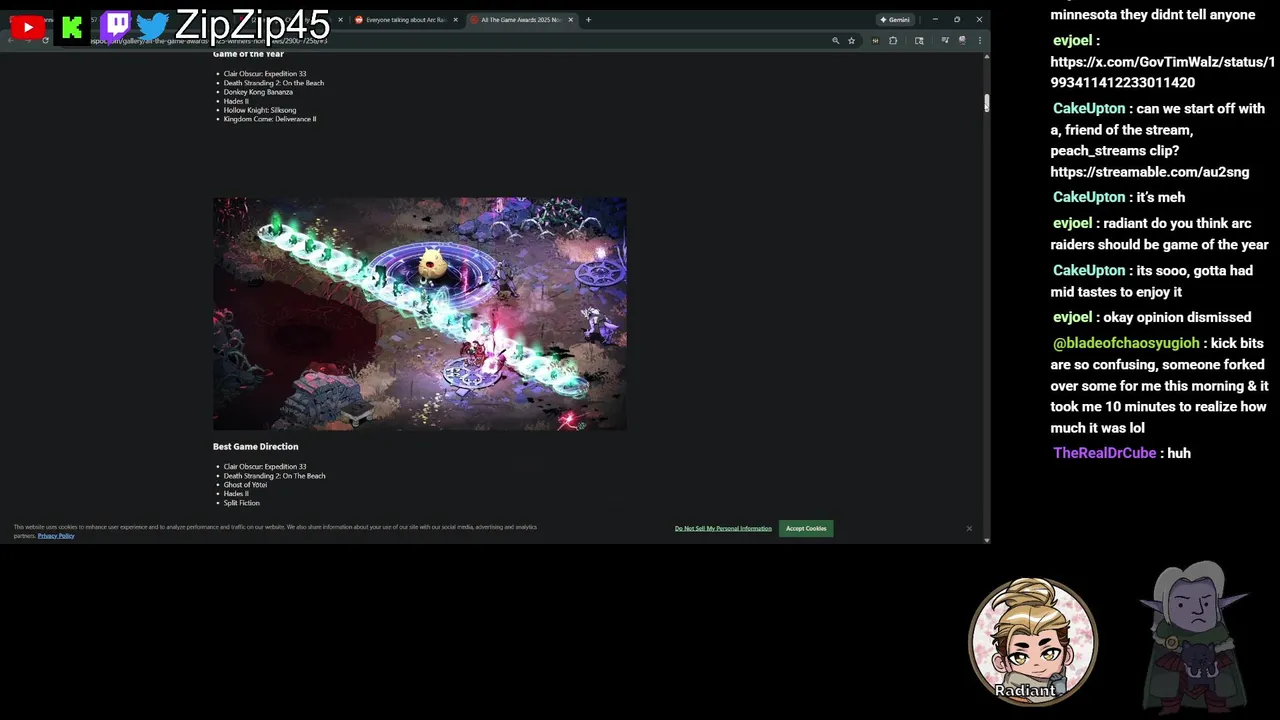Click the scrollbar up arrow

(987, 56)
